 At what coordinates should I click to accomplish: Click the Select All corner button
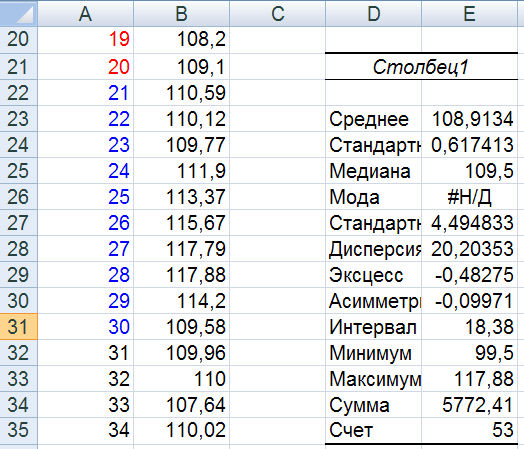[18, 13]
